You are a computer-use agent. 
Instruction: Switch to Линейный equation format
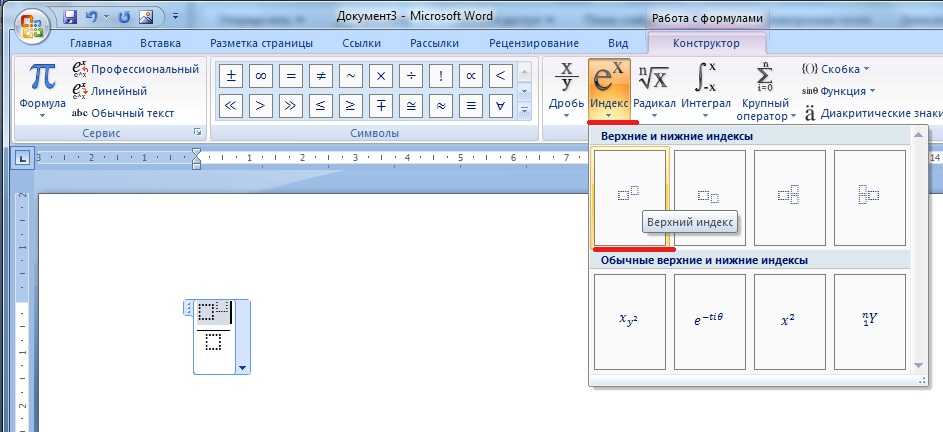(x=118, y=91)
